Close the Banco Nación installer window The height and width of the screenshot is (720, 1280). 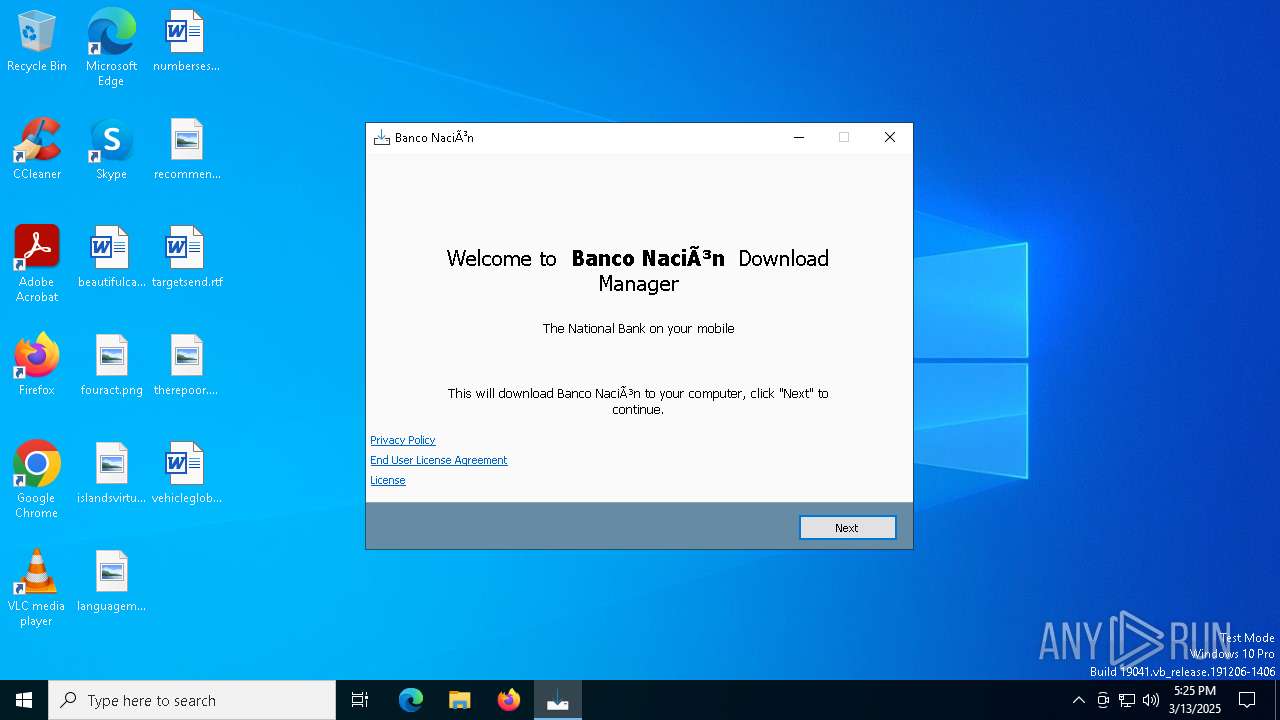(889, 137)
